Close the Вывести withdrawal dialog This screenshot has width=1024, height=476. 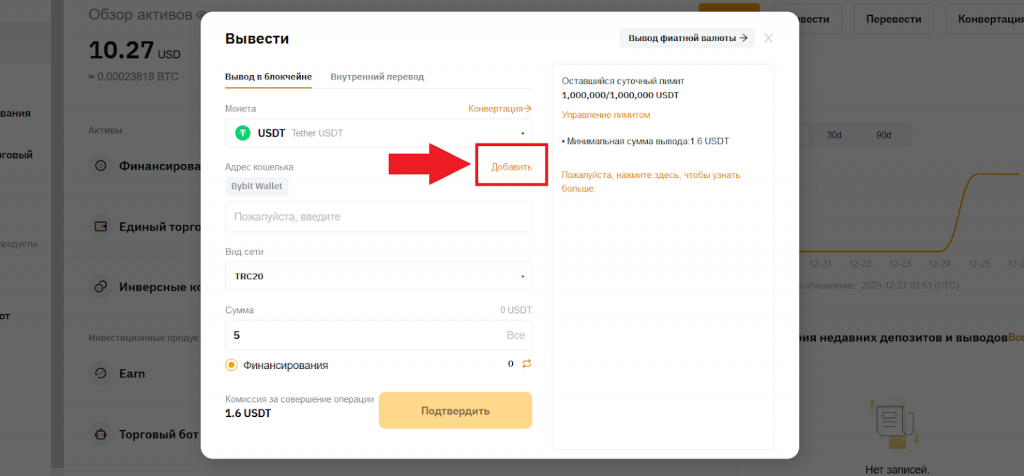(768, 39)
